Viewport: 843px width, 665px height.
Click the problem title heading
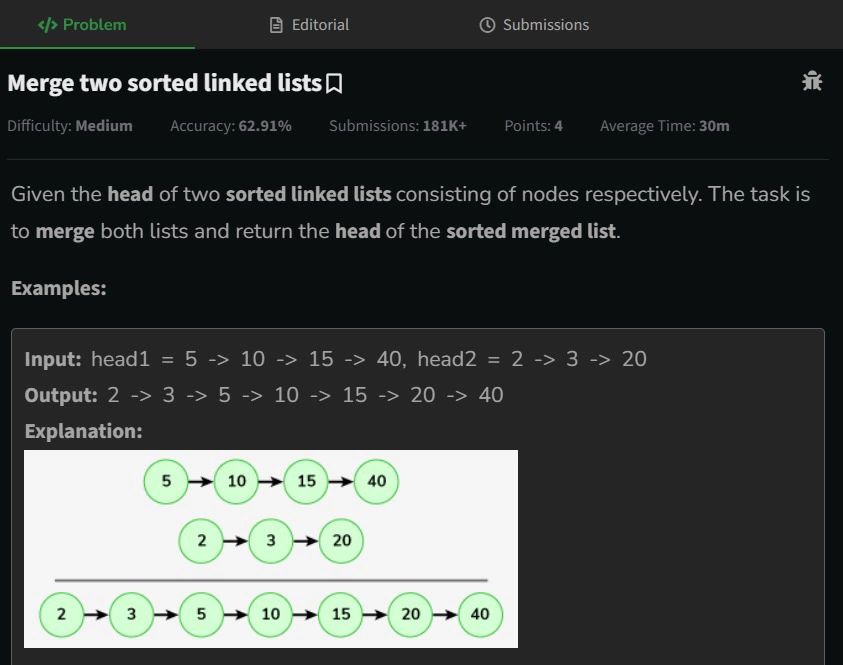click(x=165, y=83)
